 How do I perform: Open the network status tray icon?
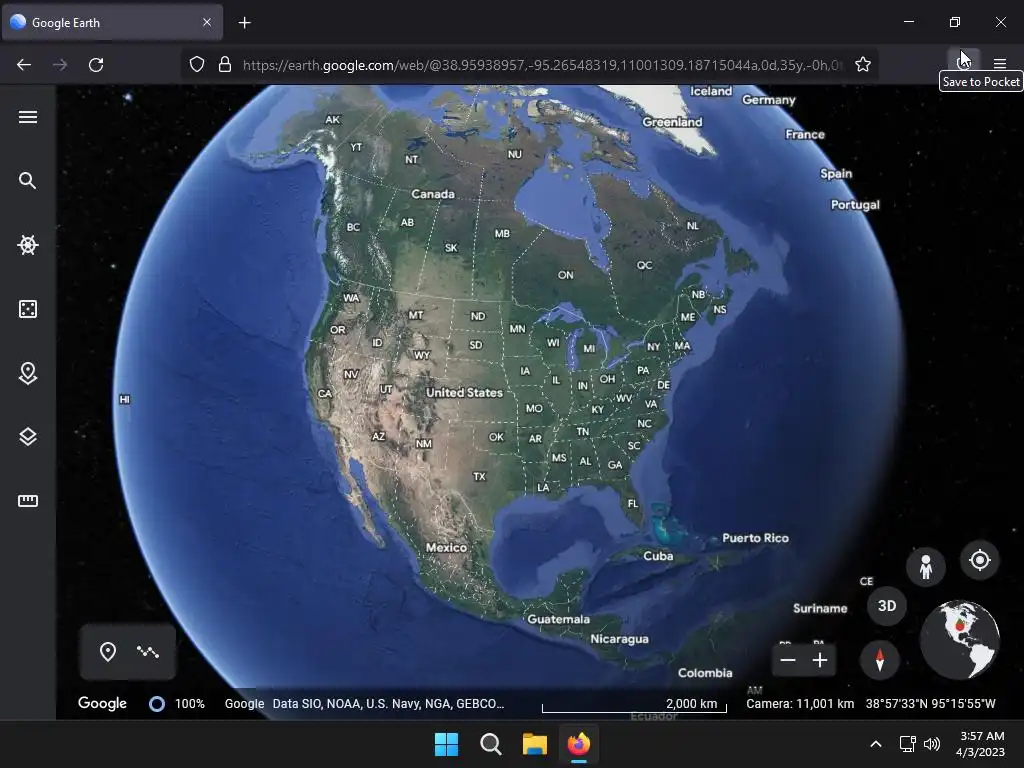tap(907, 744)
